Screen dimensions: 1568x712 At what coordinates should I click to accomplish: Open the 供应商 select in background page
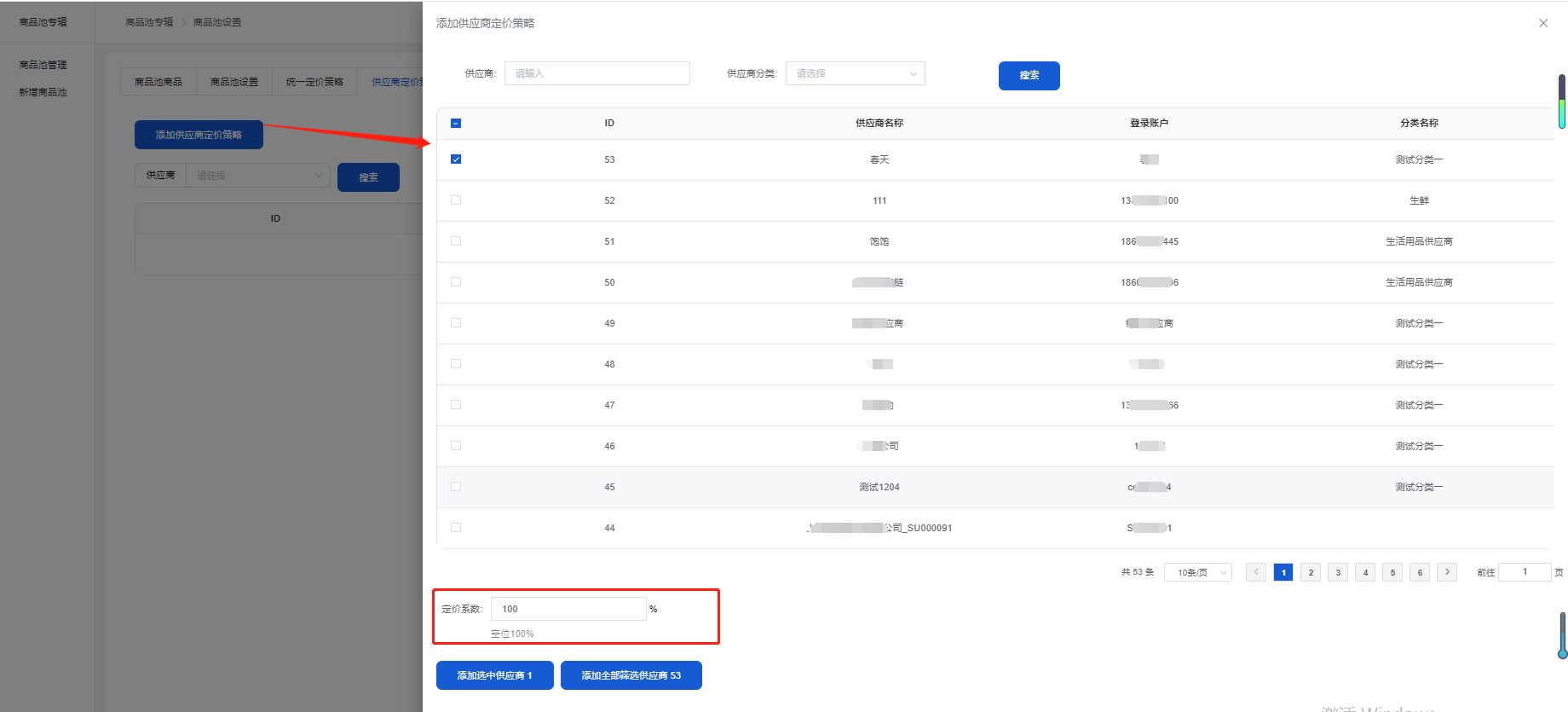coord(257,176)
